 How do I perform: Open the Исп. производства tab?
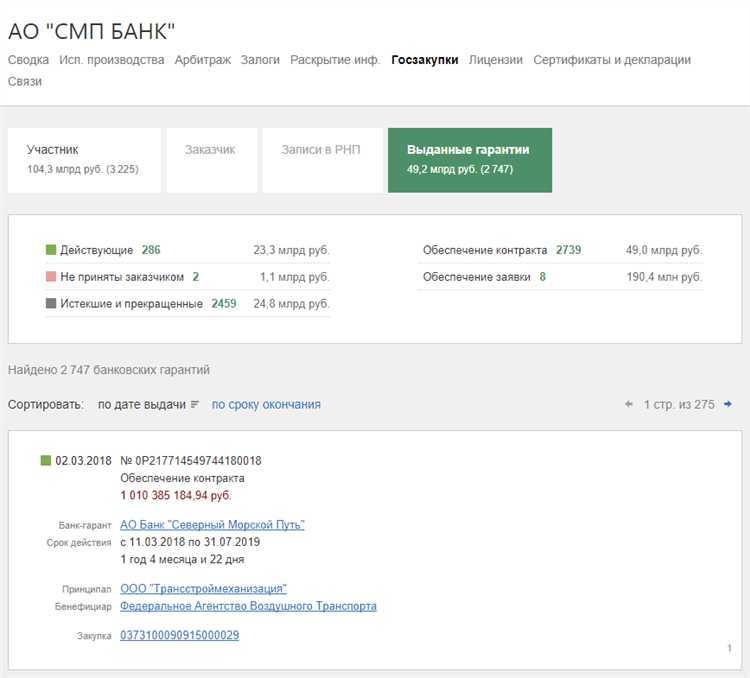pos(111,60)
